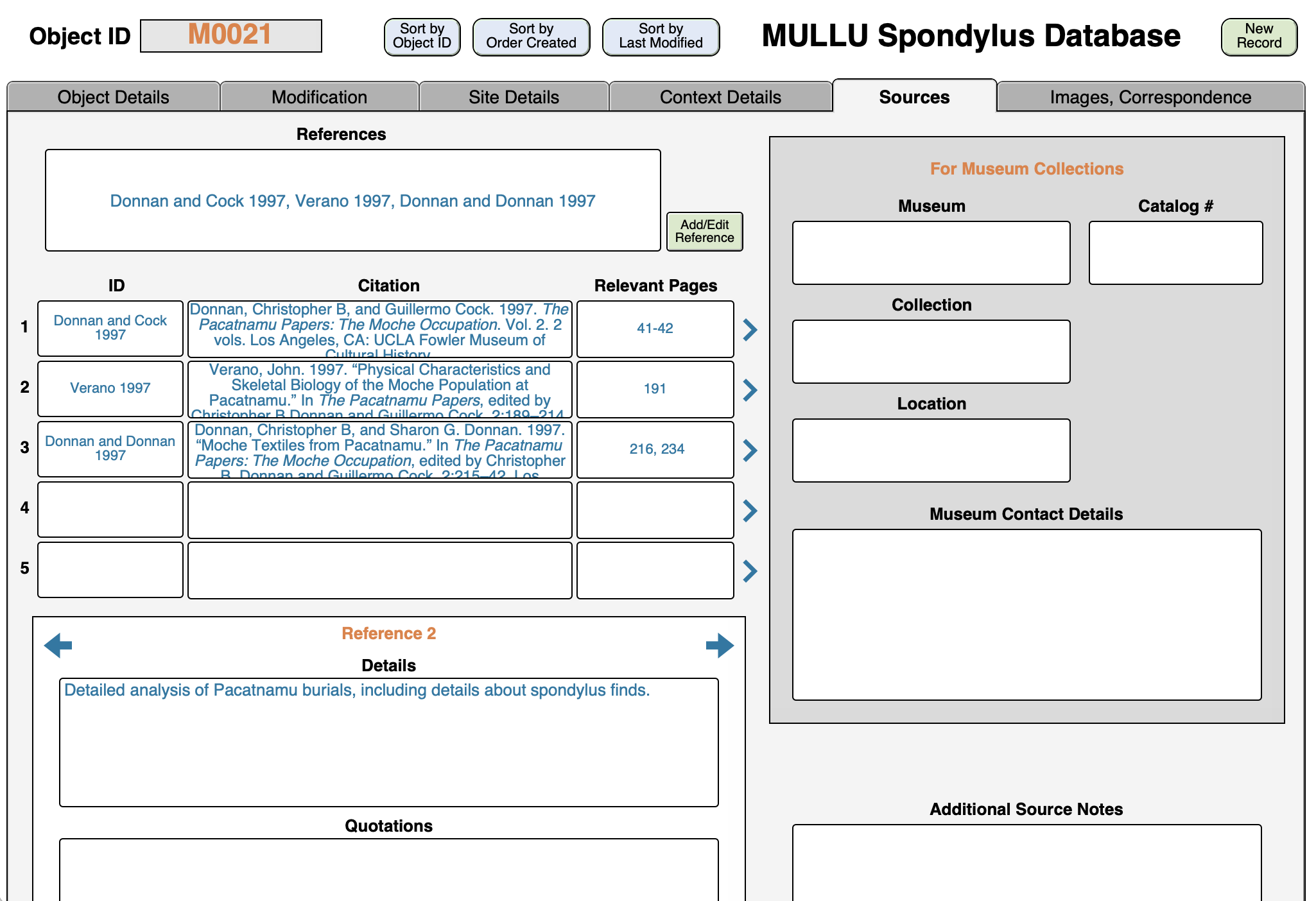This screenshot has height=901, width=1316.
Task: Click Museum Contact Details text box
Action: point(1026,614)
